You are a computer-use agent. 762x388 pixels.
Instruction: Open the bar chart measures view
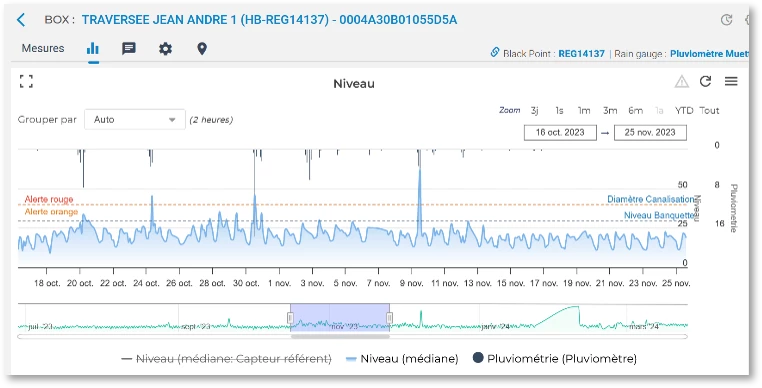93,49
